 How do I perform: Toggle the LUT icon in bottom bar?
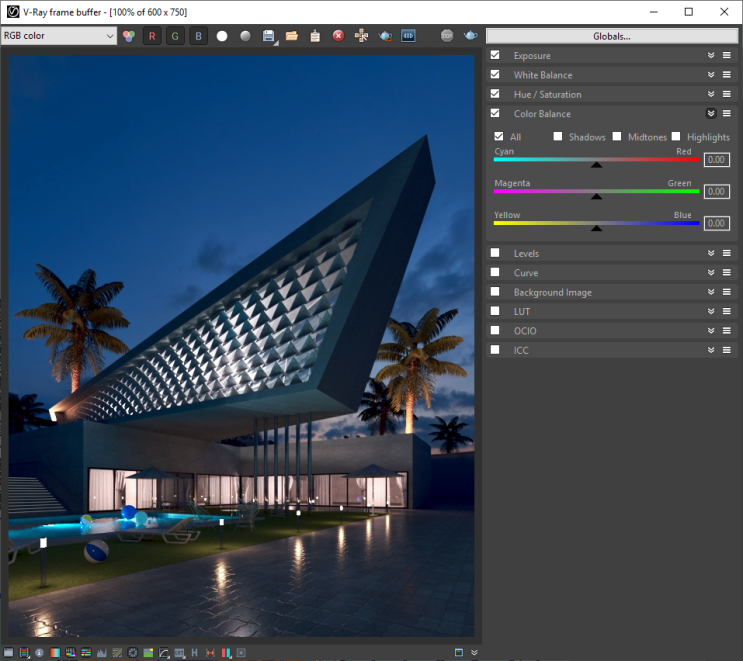179,653
